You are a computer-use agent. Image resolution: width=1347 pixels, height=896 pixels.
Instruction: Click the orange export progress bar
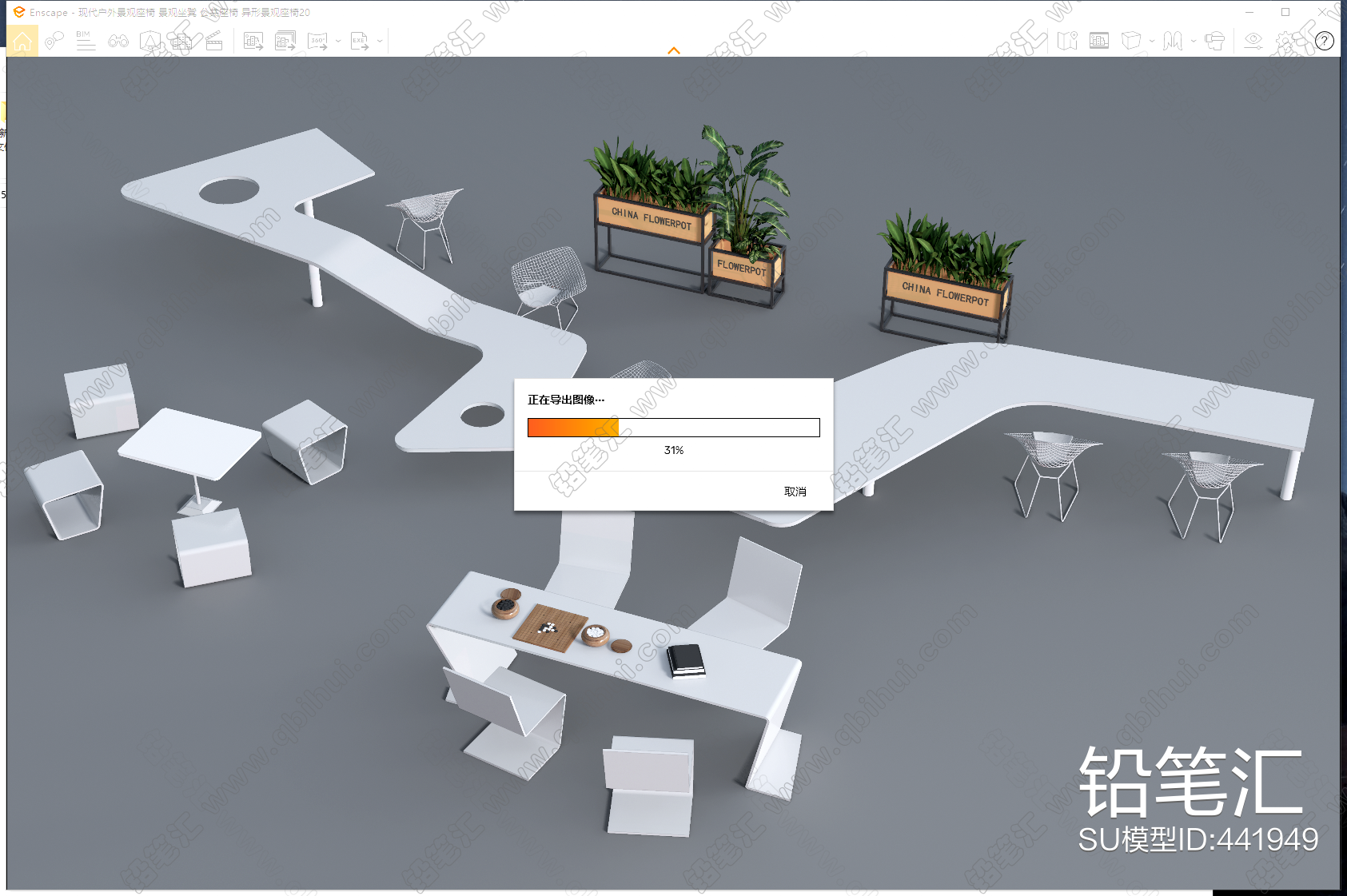click(x=674, y=428)
